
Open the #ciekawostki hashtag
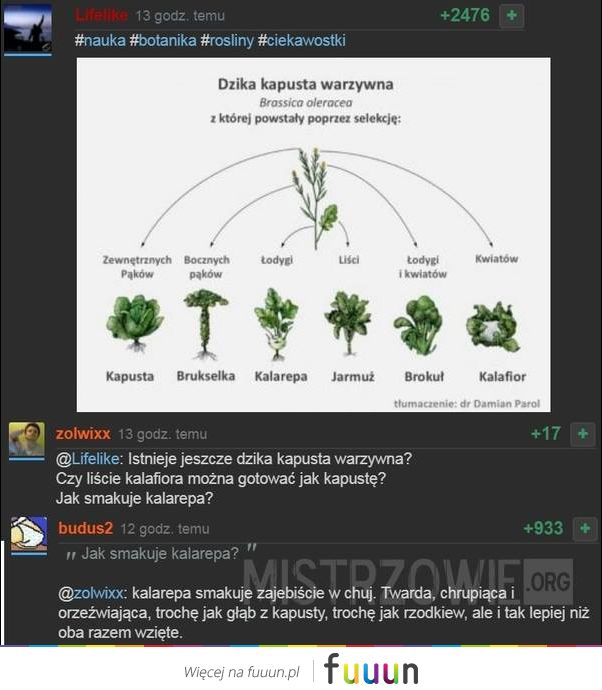click(302, 40)
